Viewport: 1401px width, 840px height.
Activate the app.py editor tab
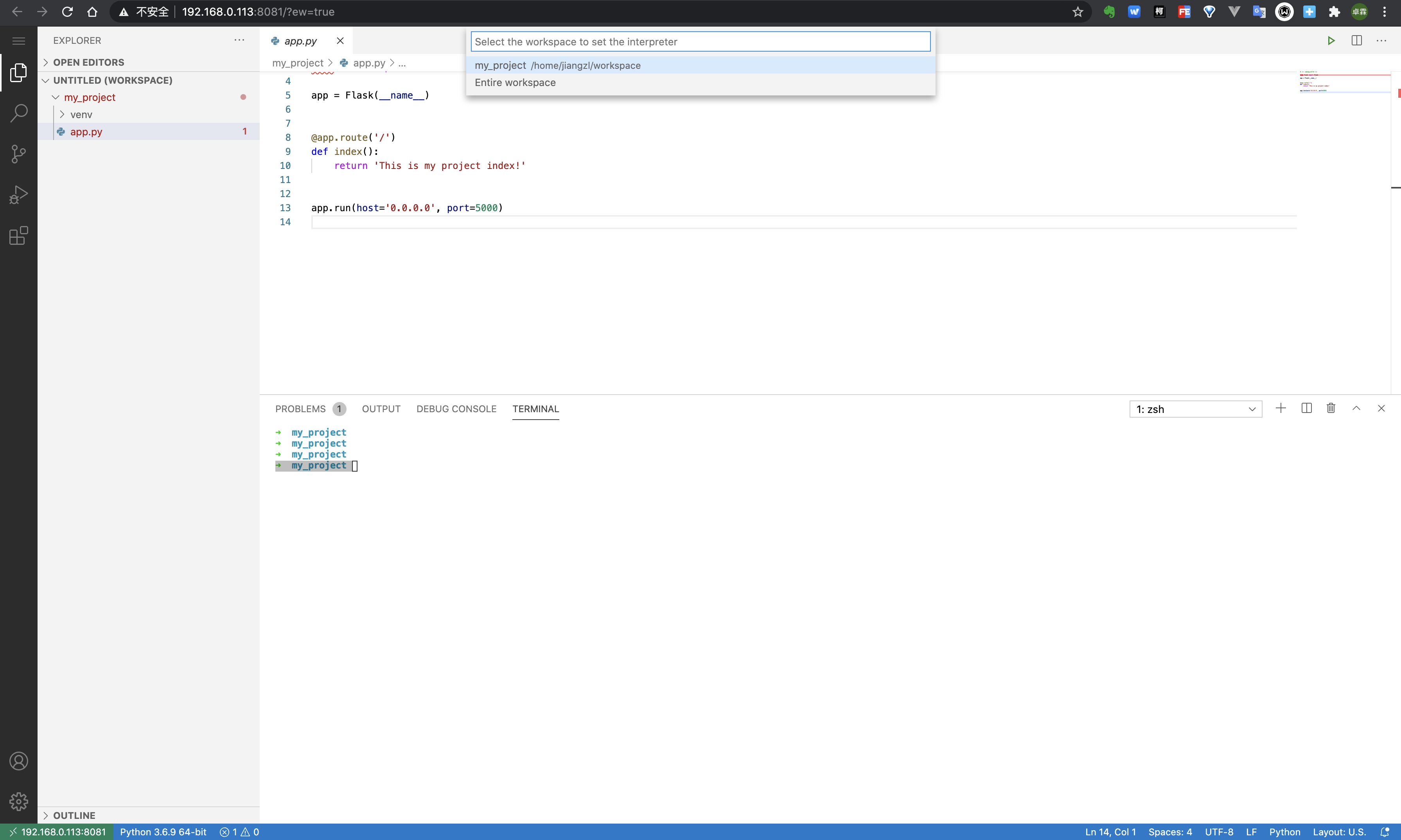pos(301,41)
